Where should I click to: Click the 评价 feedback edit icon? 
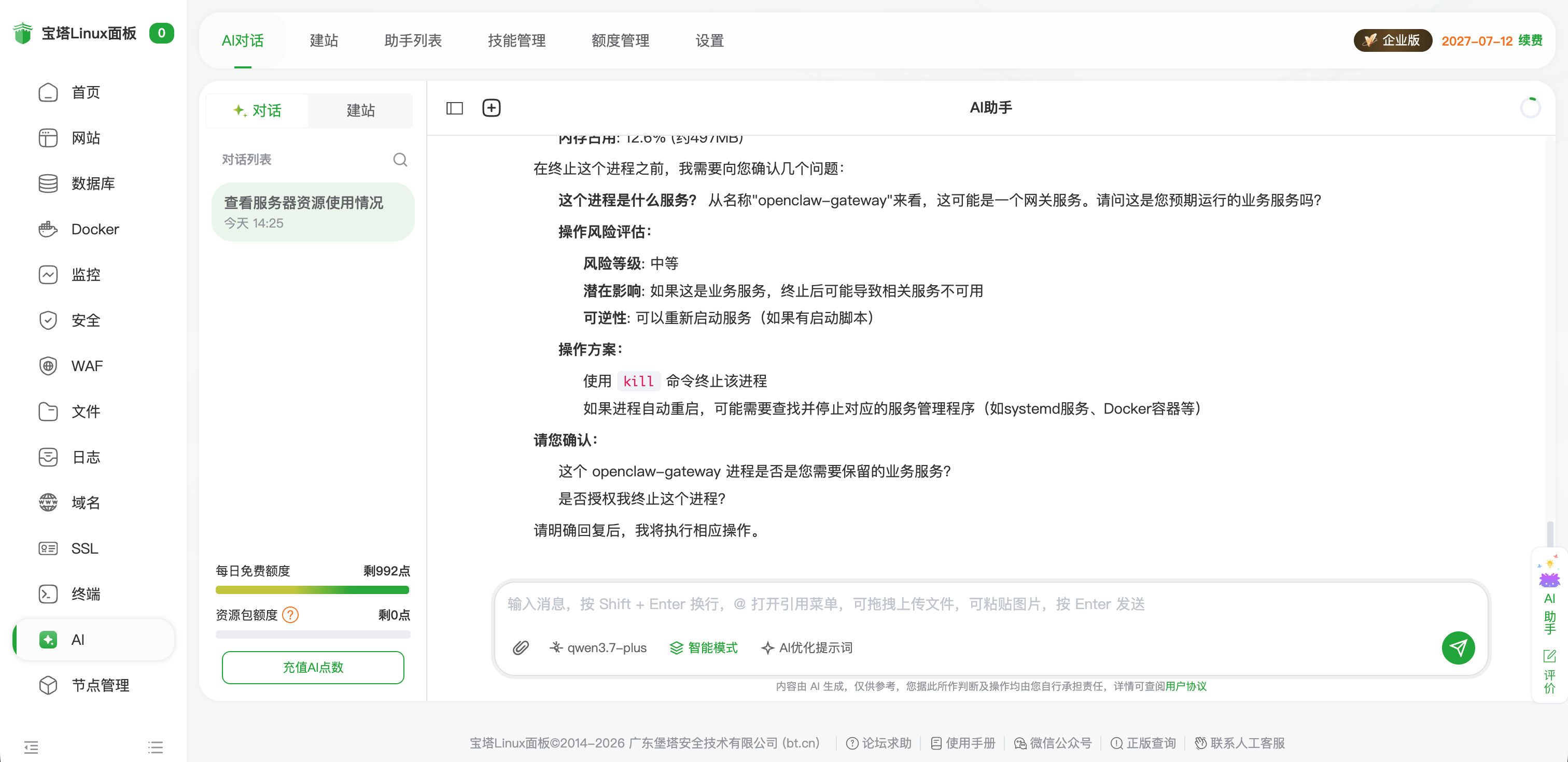pos(1549,656)
